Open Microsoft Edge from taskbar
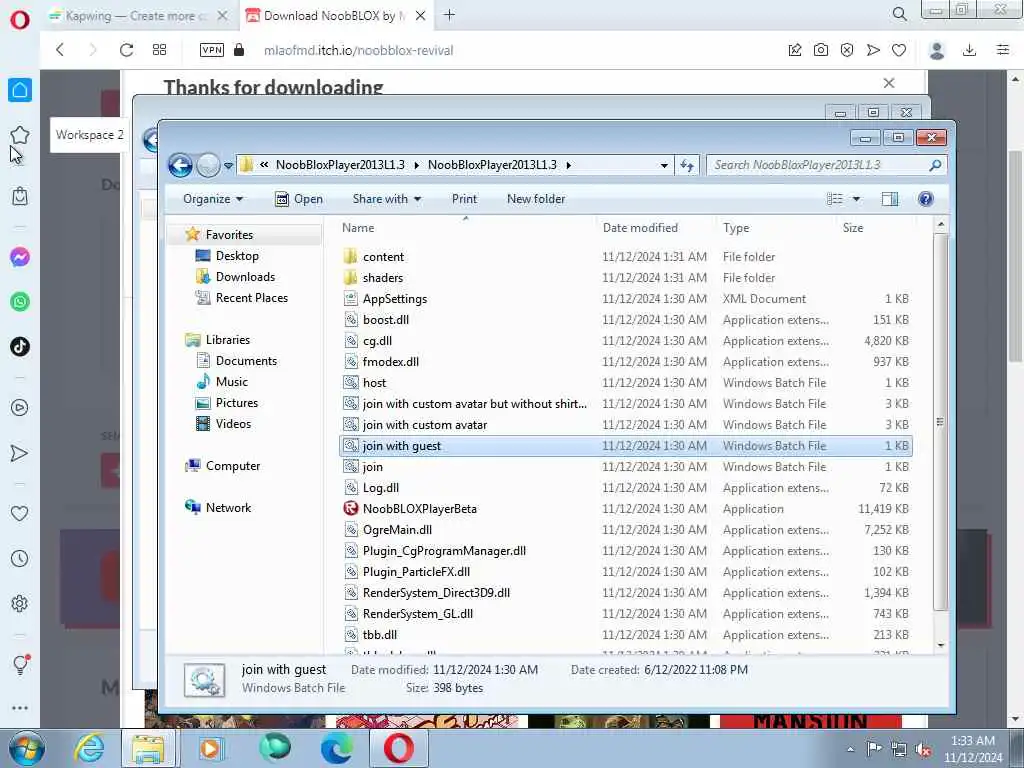Screen dimensions: 1024x768 (336, 748)
